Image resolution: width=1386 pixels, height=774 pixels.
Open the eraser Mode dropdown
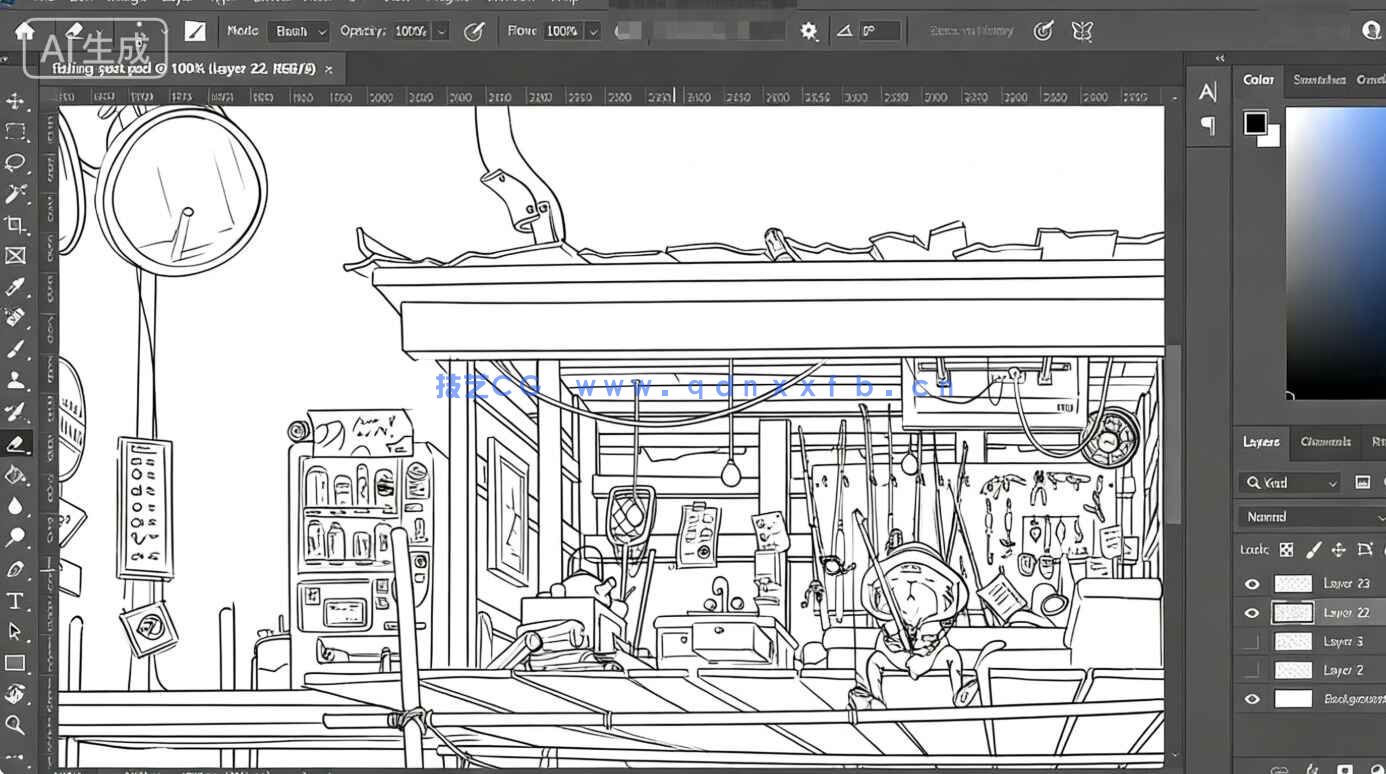(299, 31)
